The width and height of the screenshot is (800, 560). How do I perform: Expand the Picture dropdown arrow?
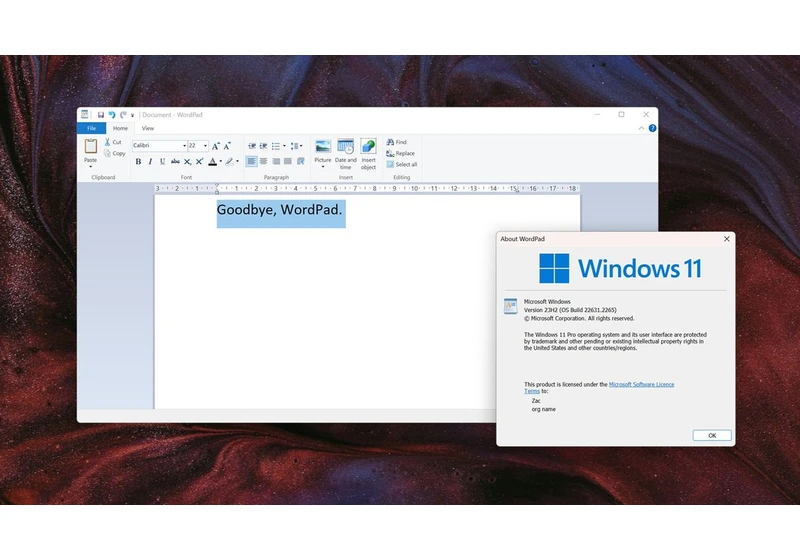(322, 167)
